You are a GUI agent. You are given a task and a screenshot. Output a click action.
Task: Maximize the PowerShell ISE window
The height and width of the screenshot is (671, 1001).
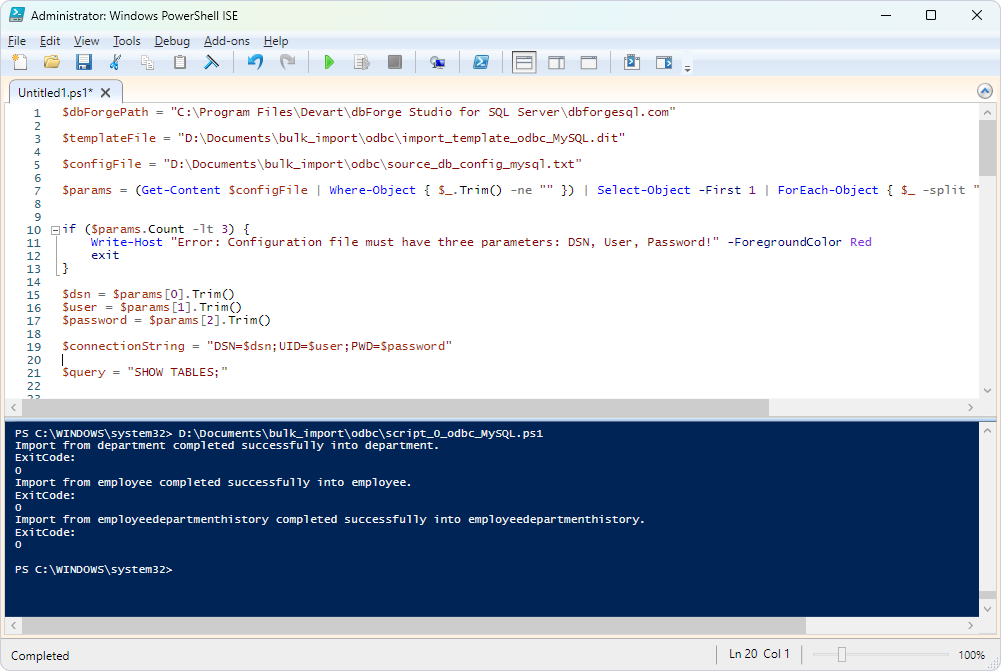coord(931,15)
